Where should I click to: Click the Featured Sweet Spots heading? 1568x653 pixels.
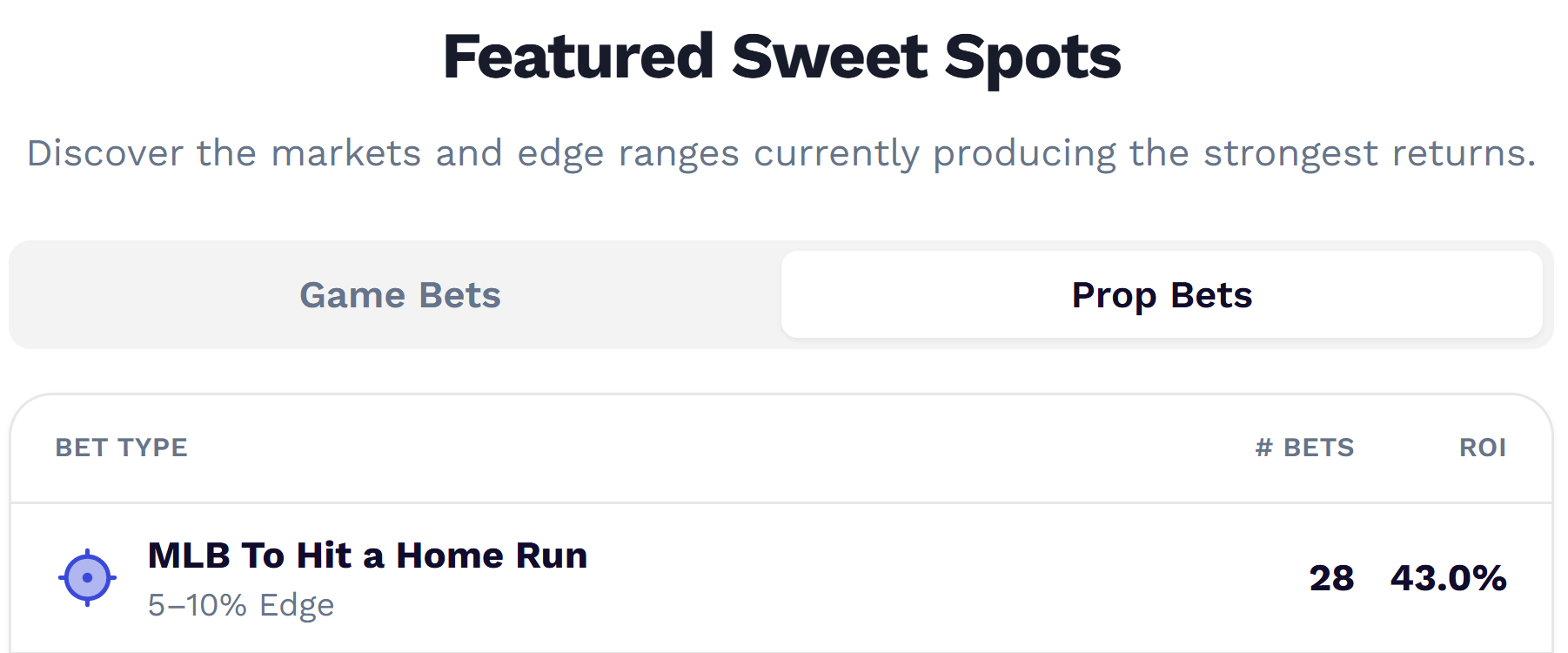coord(782,57)
